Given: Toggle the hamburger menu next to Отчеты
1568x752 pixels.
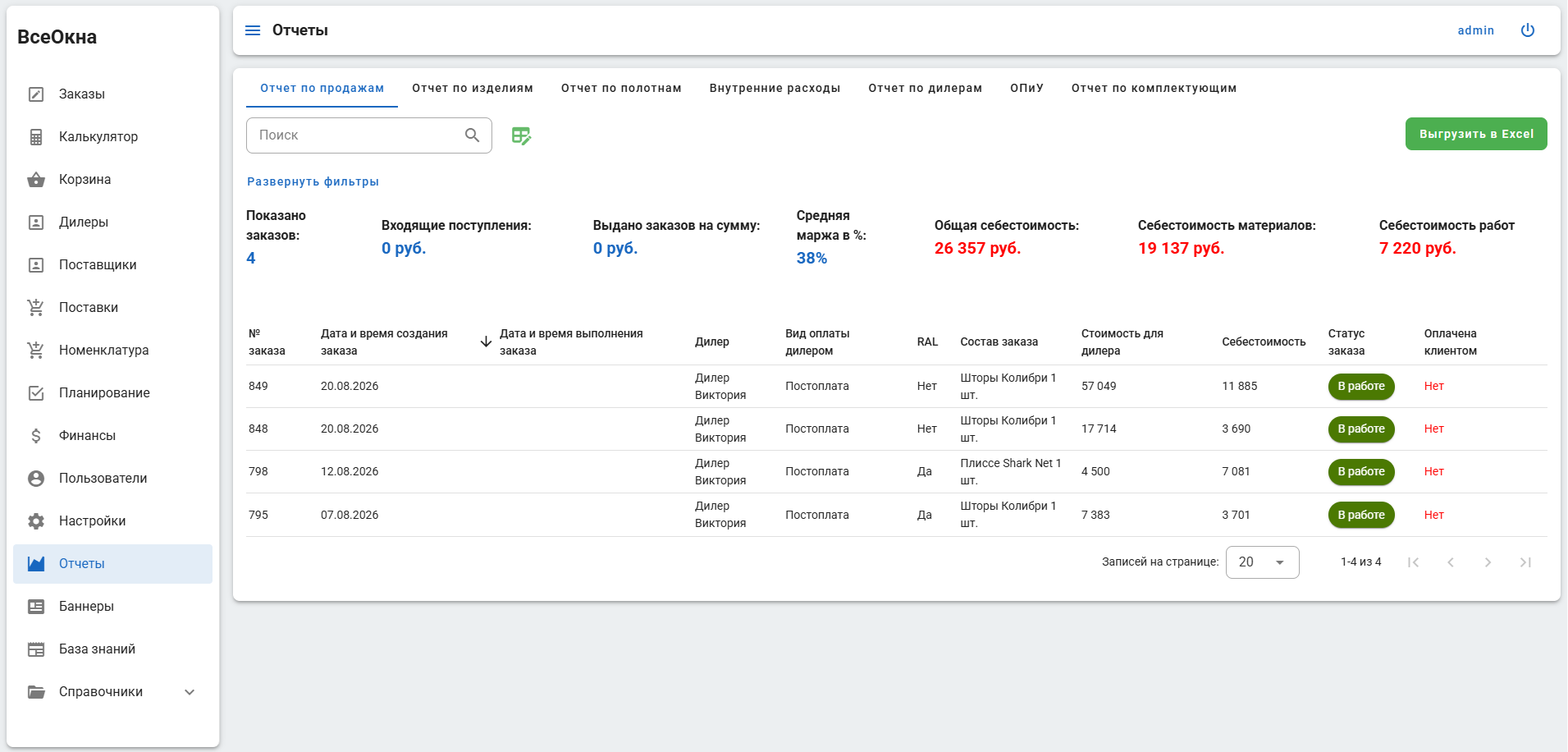Looking at the screenshot, I should 253,30.
